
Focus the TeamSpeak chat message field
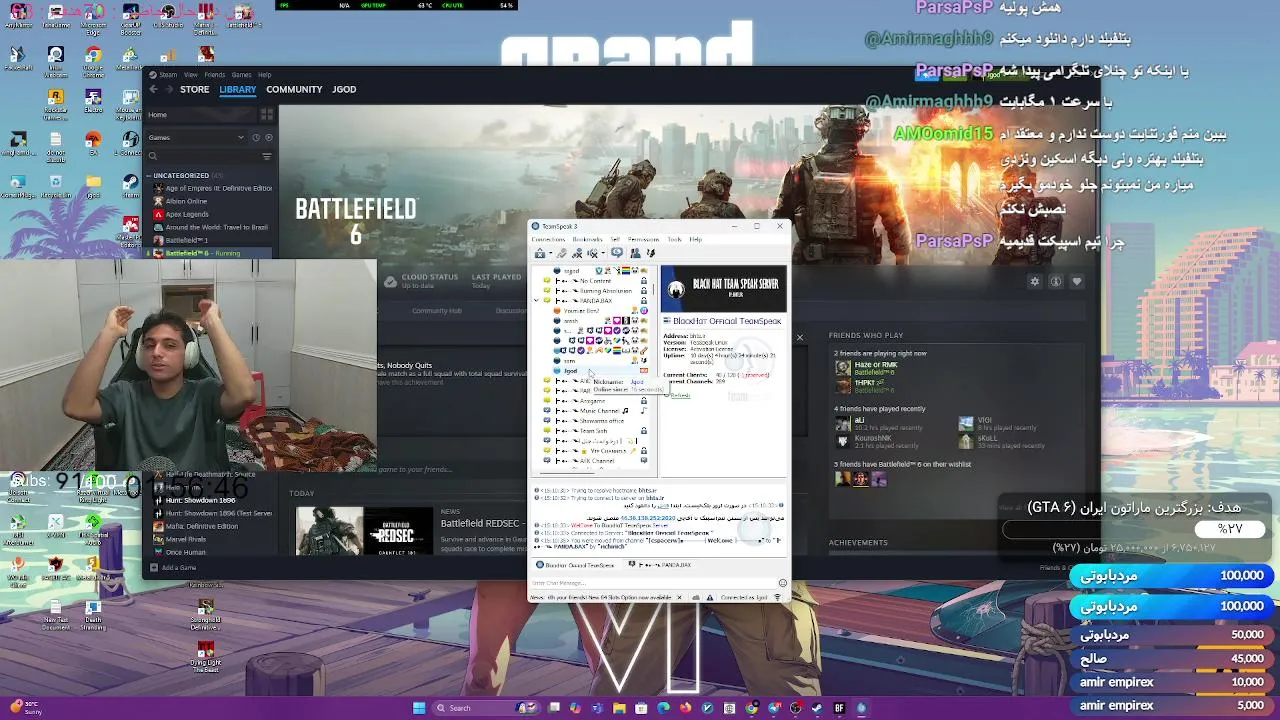tap(653, 583)
